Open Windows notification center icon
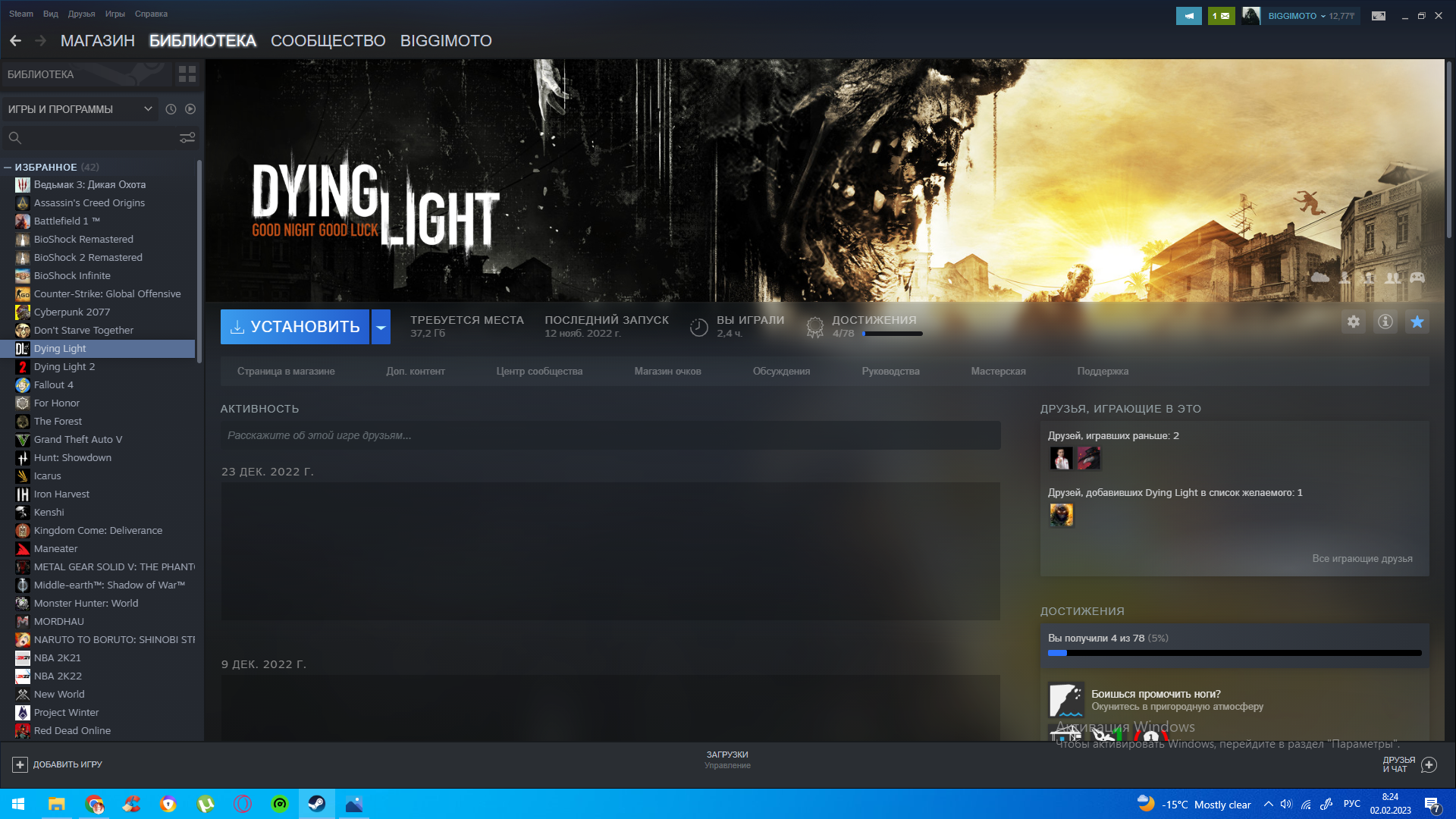Viewport: 1456px width, 819px height. 1432,805
